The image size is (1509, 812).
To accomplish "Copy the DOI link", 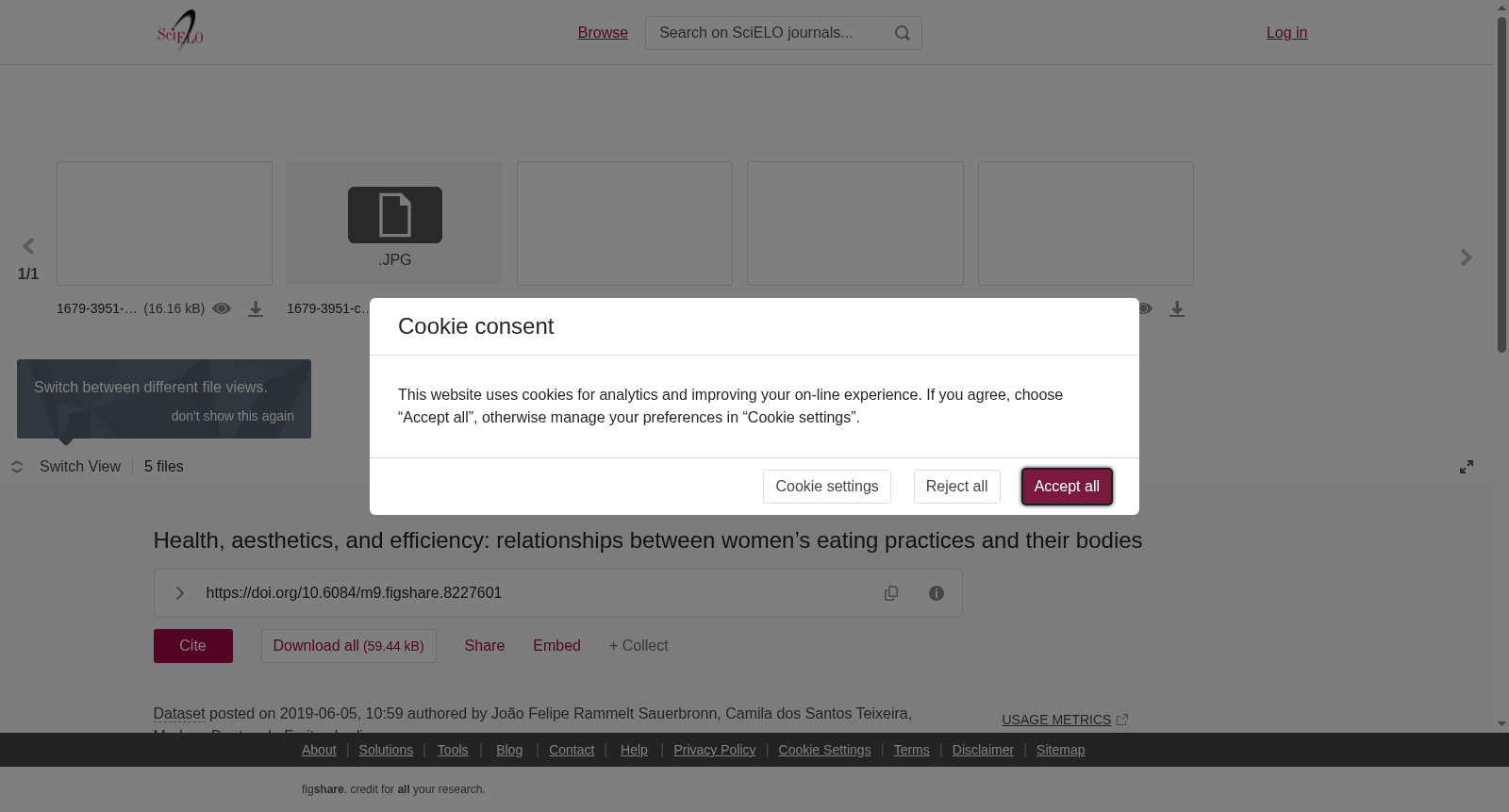I will point(891,593).
